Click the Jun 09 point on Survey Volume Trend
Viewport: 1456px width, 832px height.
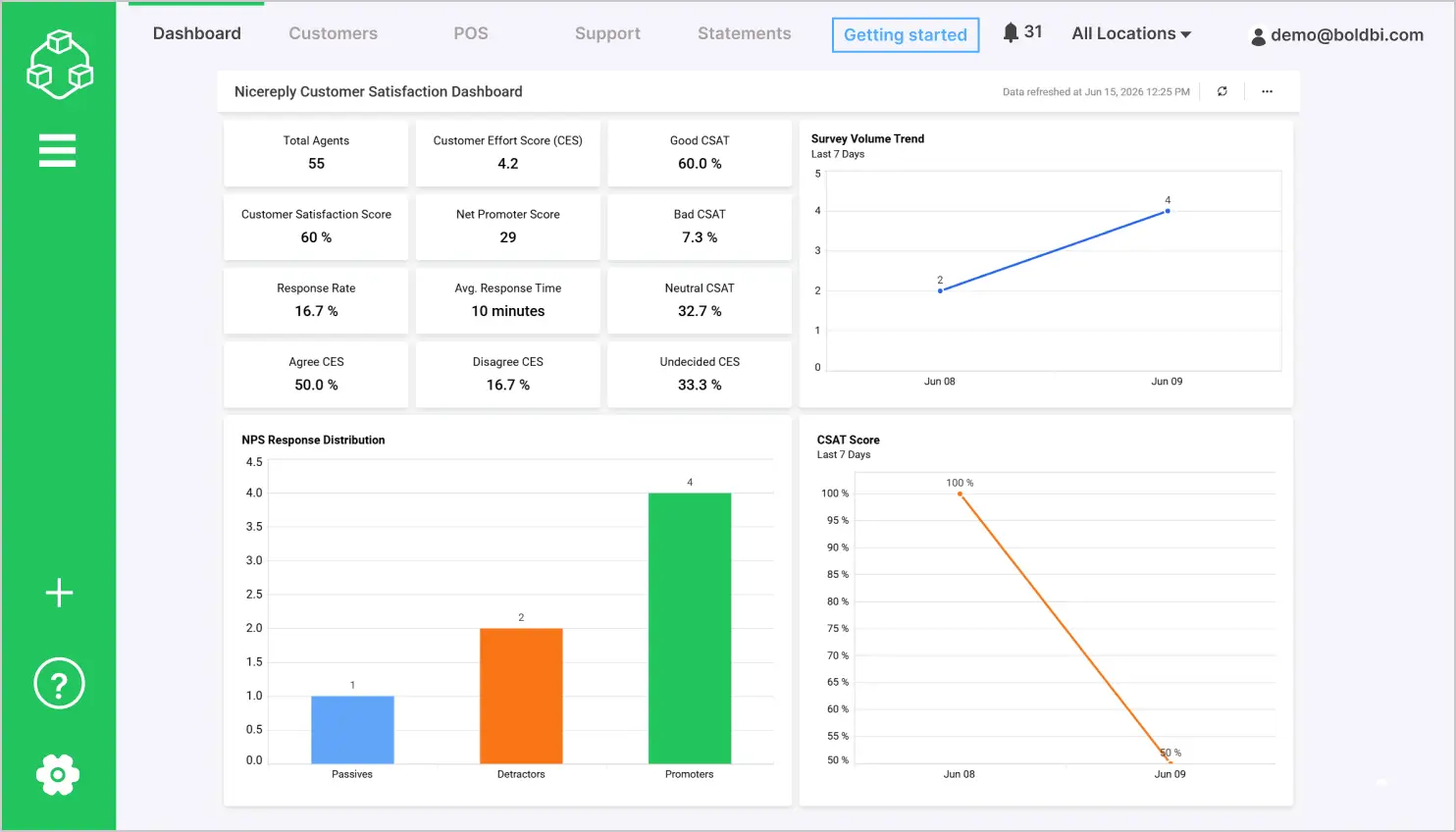click(1168, 211)
